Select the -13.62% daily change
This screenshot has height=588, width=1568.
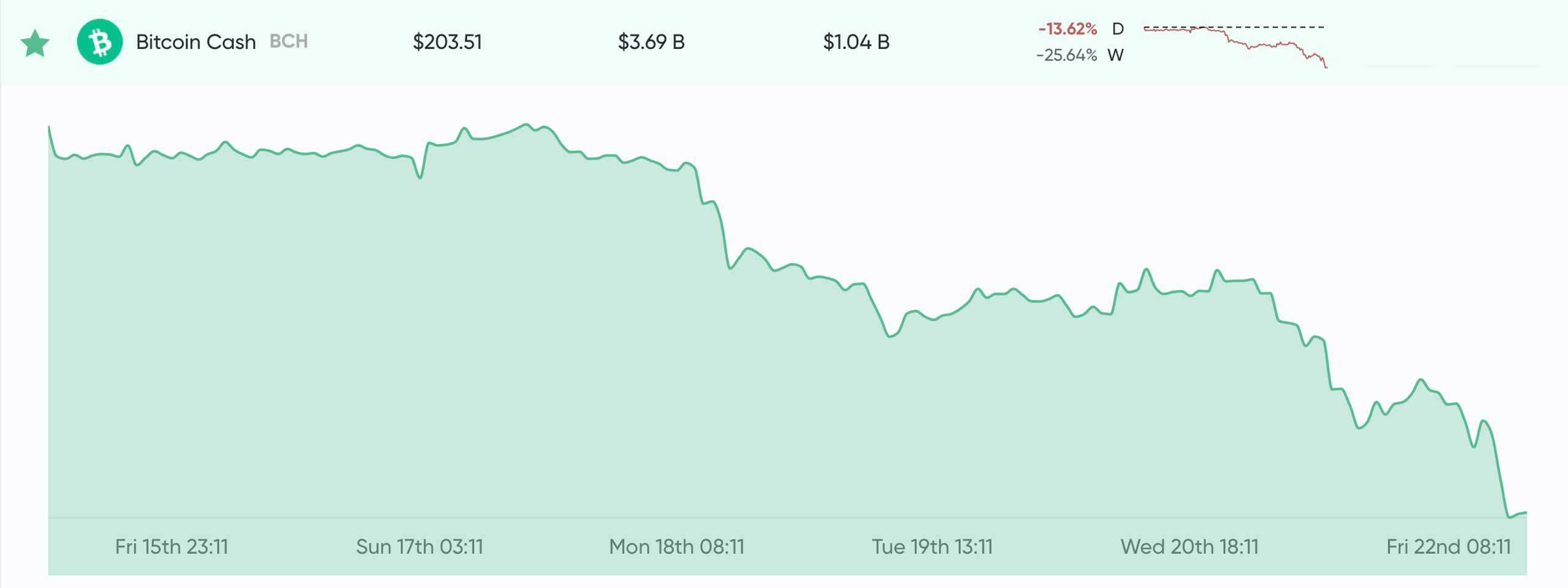(x=1068, y=29)
